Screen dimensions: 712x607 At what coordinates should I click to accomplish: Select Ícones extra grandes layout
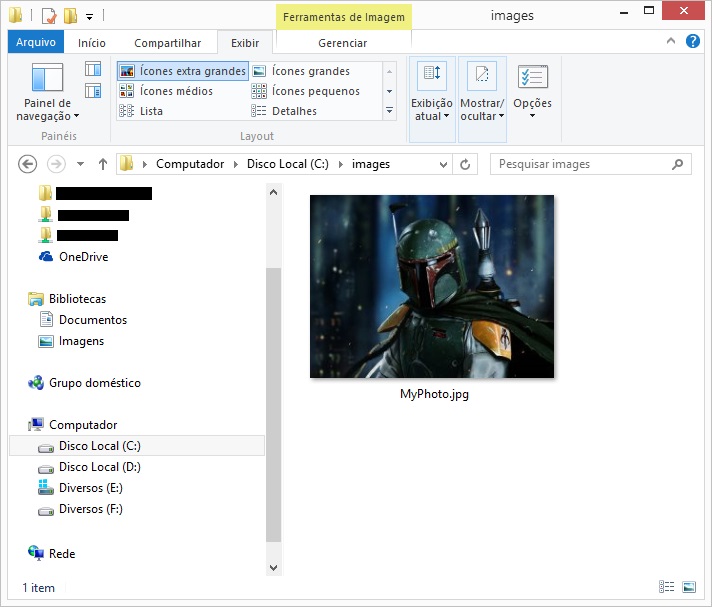pos(183,71)
